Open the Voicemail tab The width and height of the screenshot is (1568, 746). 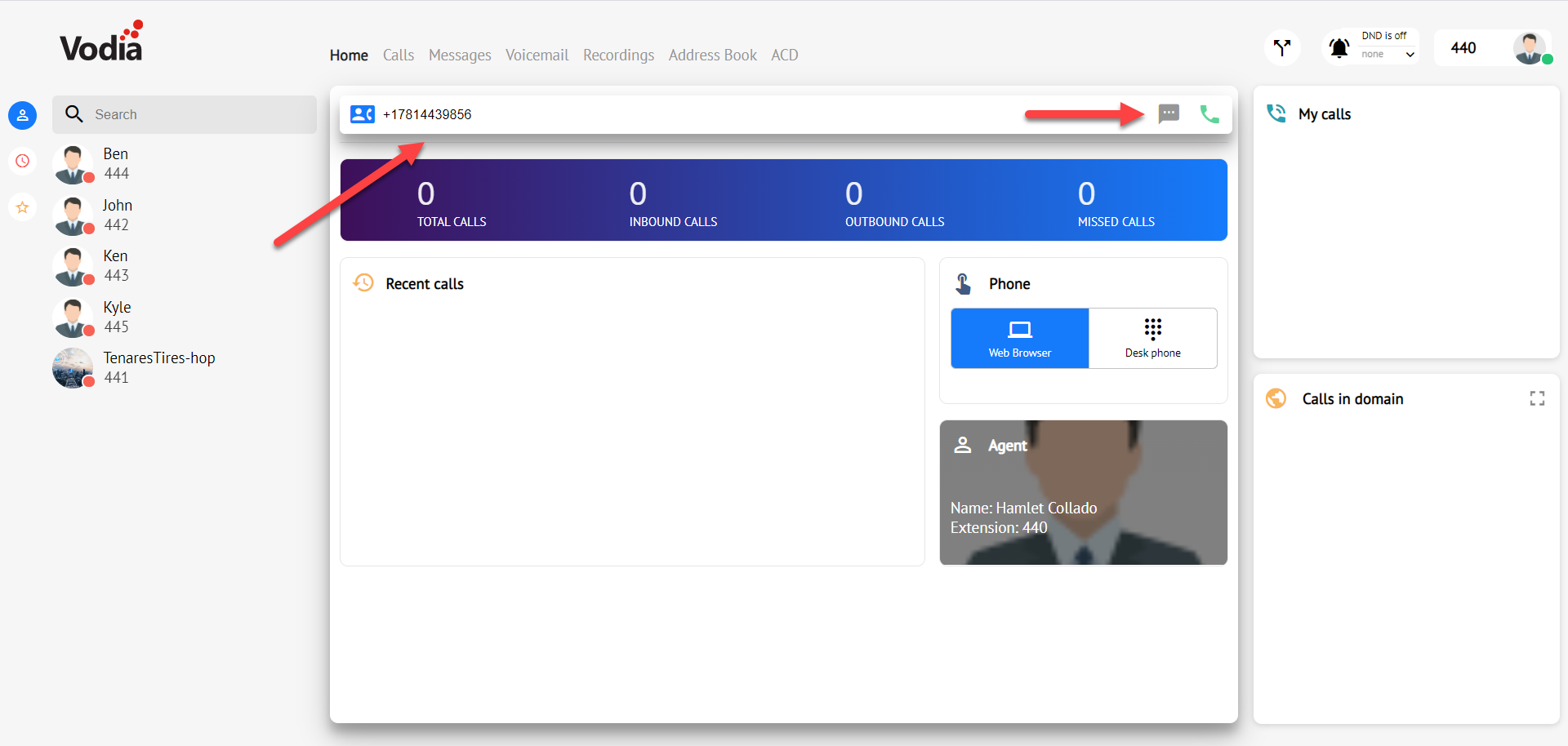(x=537, y=56)
